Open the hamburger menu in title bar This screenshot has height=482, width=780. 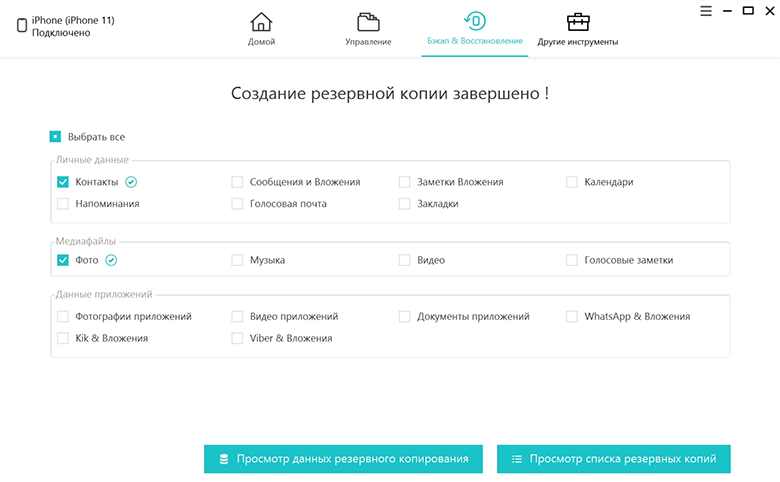705,10
